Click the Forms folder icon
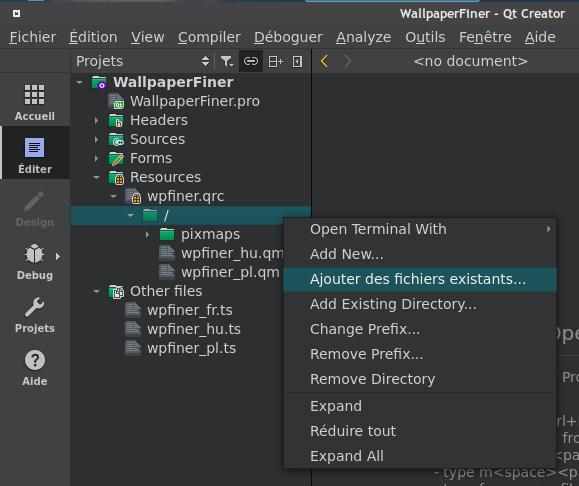579x486 pixels. pos(116,158)
